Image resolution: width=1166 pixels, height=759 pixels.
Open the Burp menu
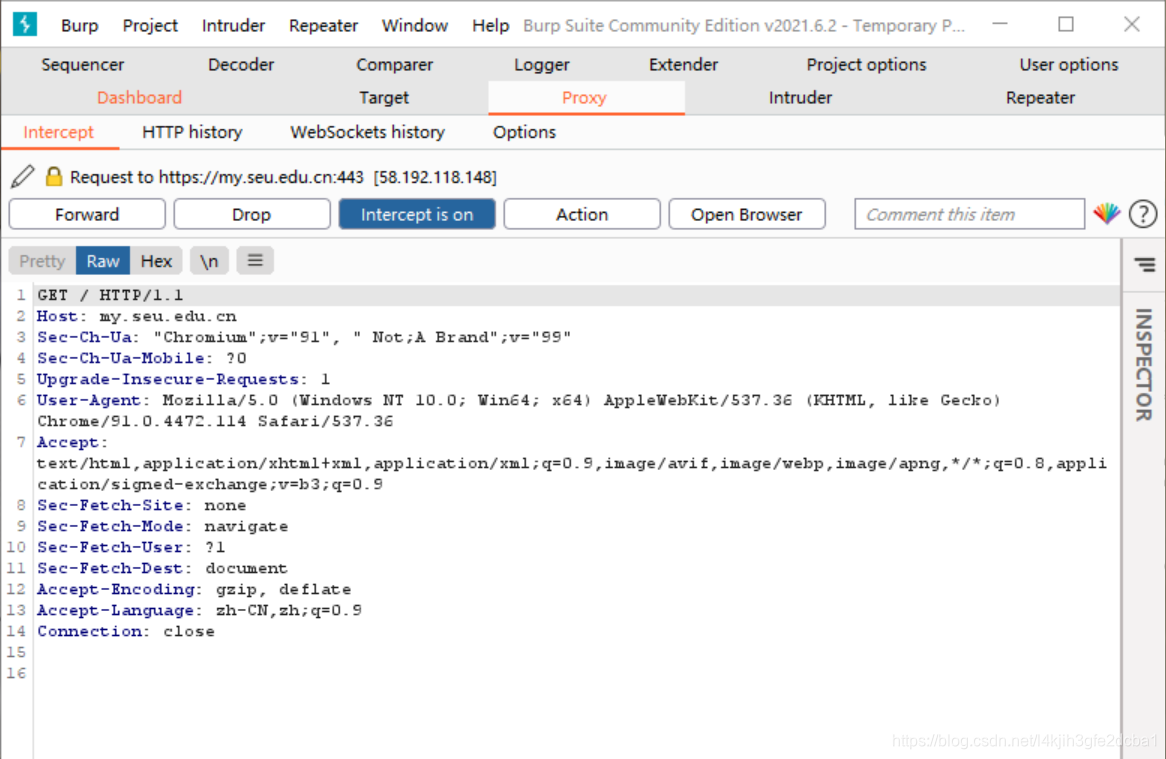coord(80,25)
